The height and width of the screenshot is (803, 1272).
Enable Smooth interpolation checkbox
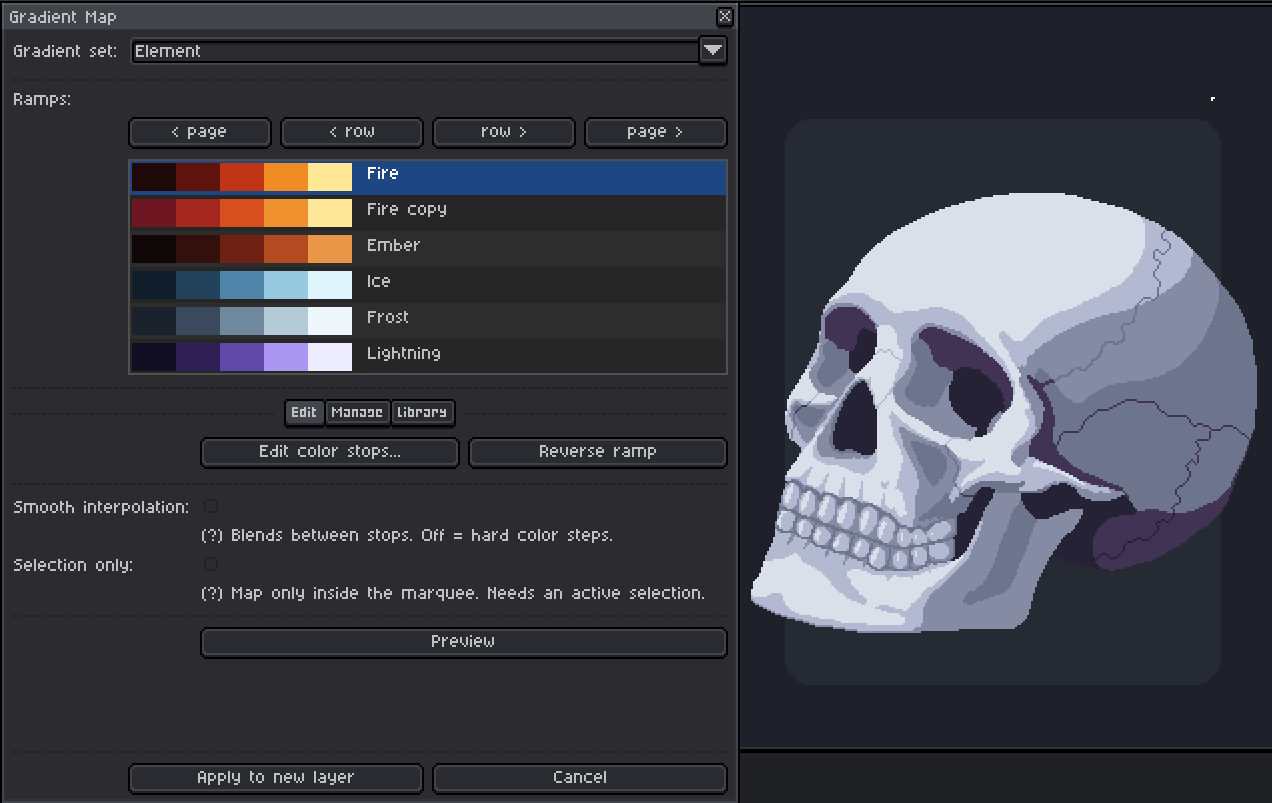click(x=211, y=507)
